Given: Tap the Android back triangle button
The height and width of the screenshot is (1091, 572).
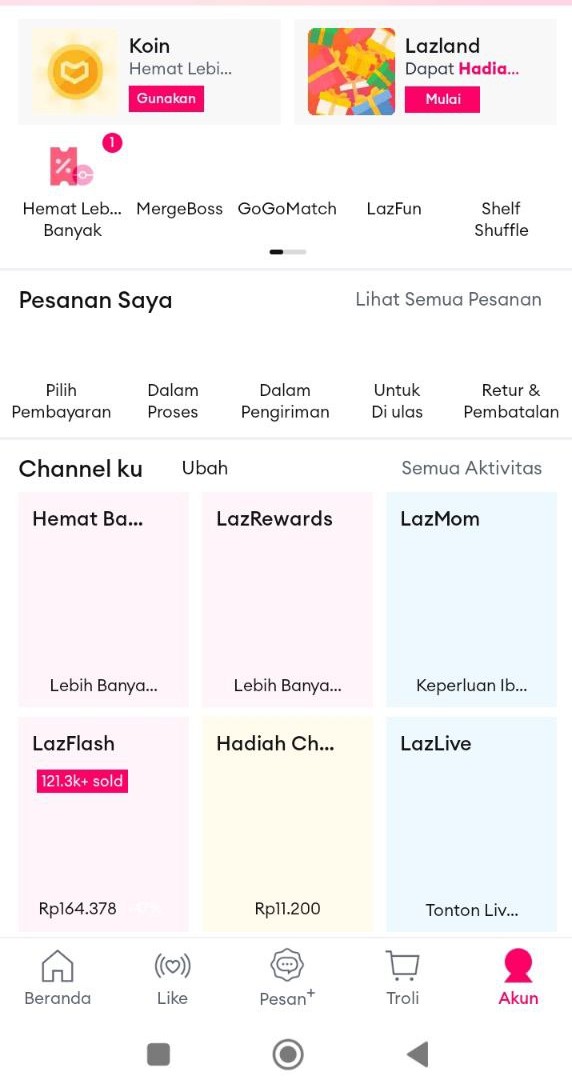Looking at the screenshot, I should click(x=418, y=1054).
